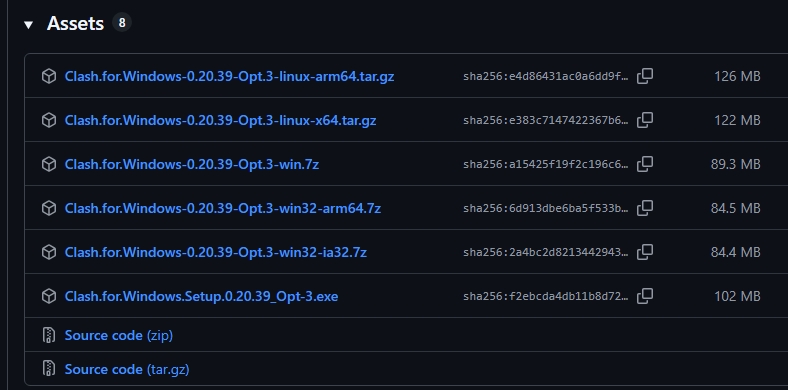Click file icon beside Source code (tar.gz)
788x390 pixels.
(49, 369)
